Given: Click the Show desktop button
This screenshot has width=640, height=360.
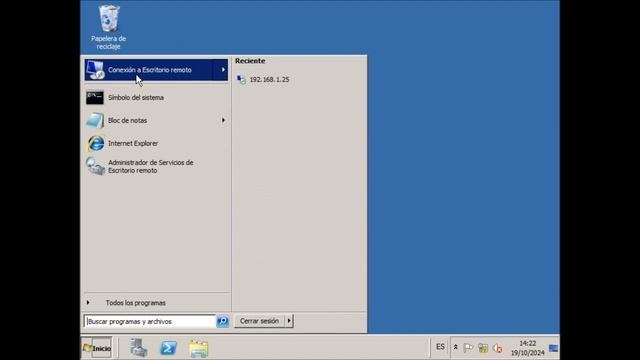Looking at the screenshot, I should click(x=553, y=348).
